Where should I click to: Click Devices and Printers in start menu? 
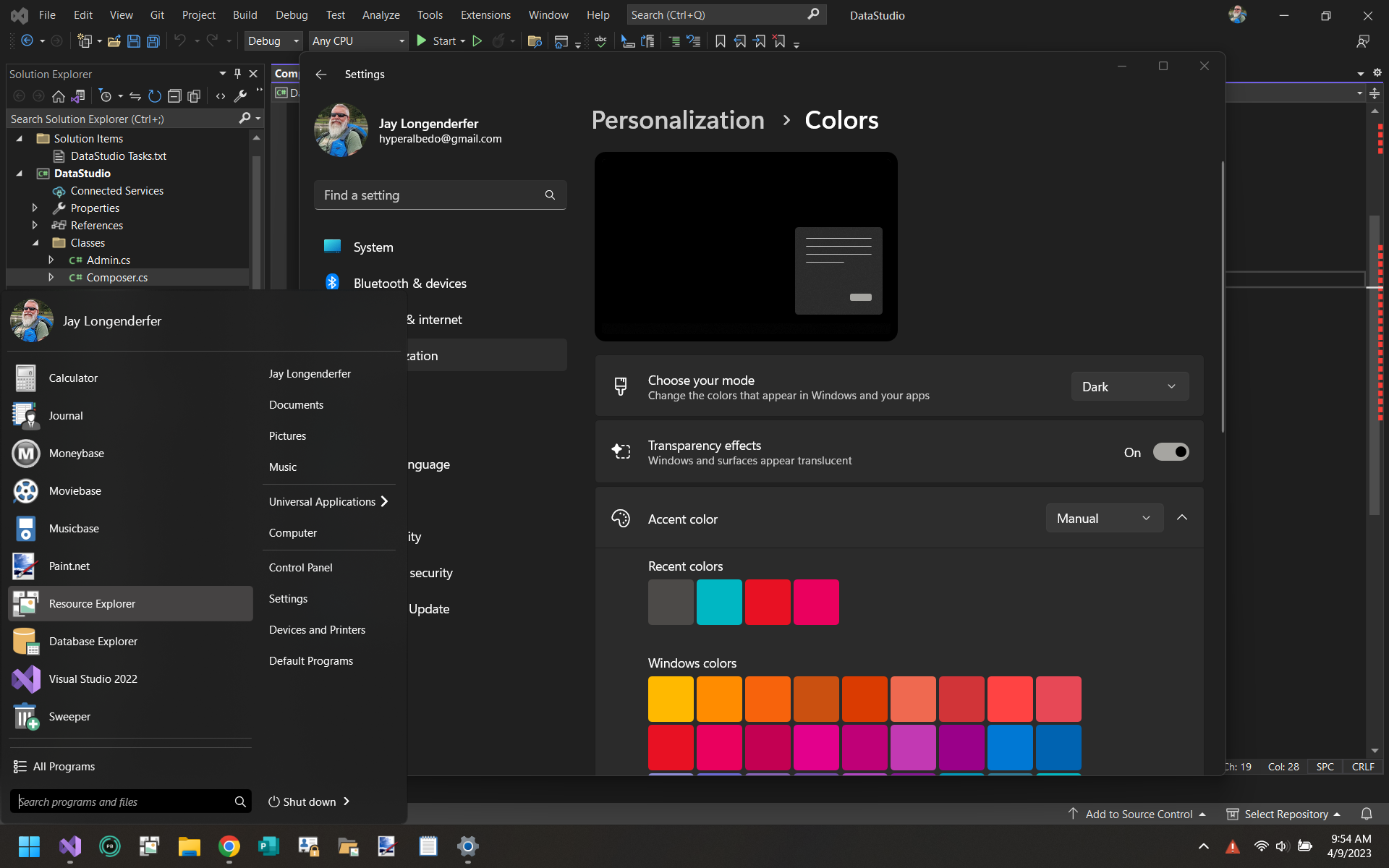coord(317,630)
